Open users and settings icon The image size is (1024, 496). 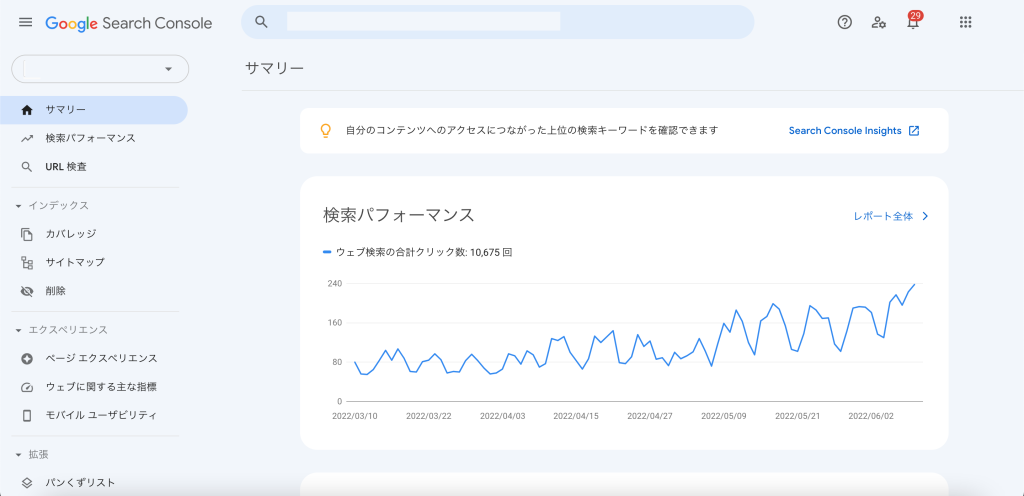coord(878,22)
